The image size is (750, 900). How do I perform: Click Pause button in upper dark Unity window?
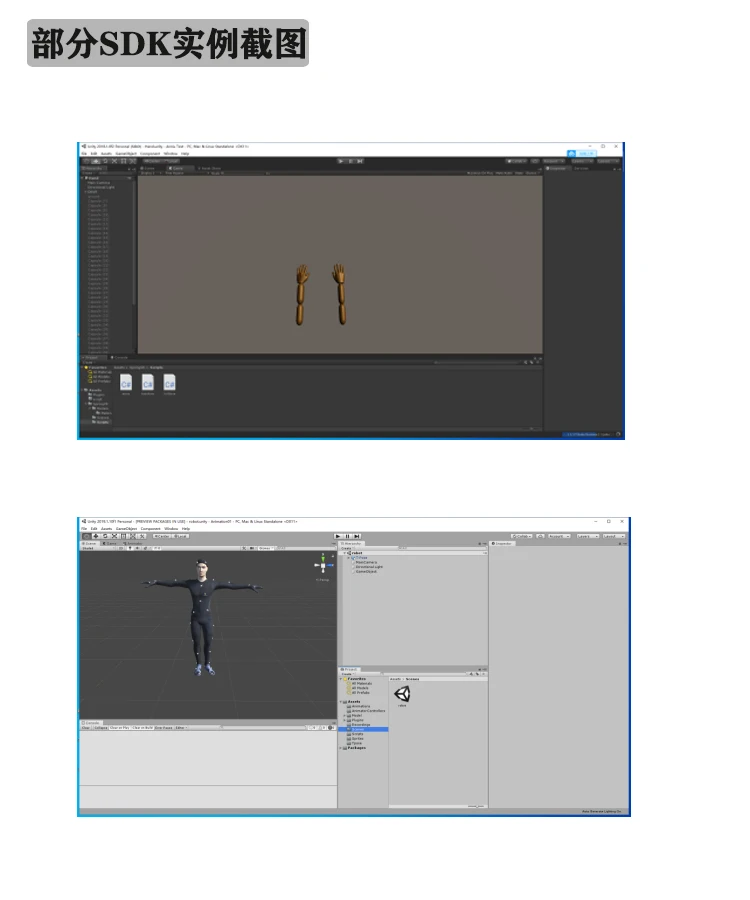pos(350,161)
